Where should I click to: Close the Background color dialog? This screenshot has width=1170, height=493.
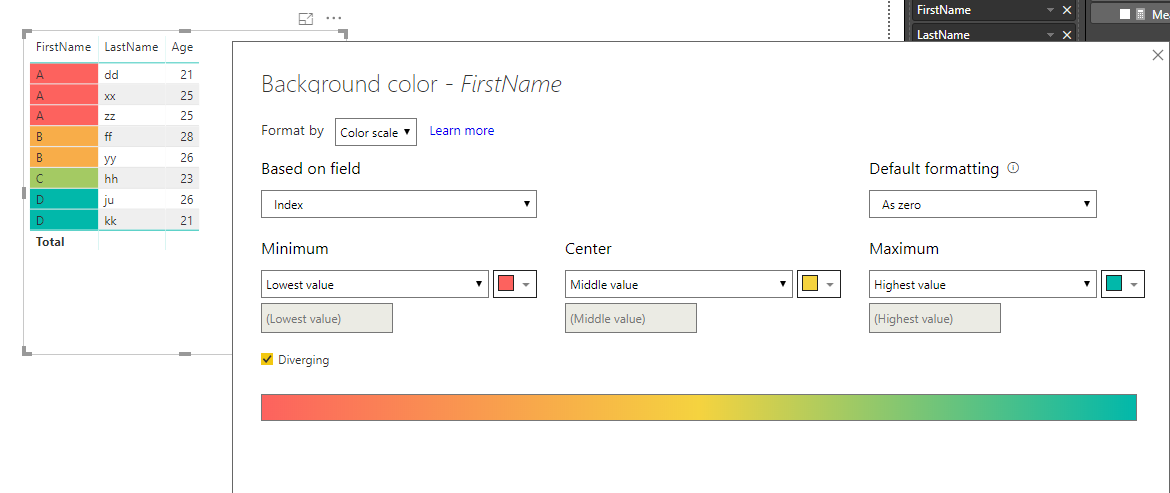pos(1157,55)
